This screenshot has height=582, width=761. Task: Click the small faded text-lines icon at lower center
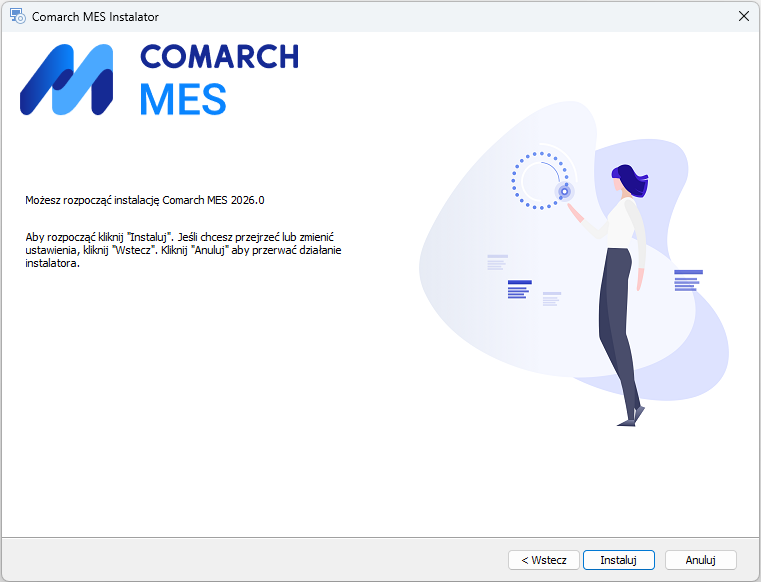(552, 299)
